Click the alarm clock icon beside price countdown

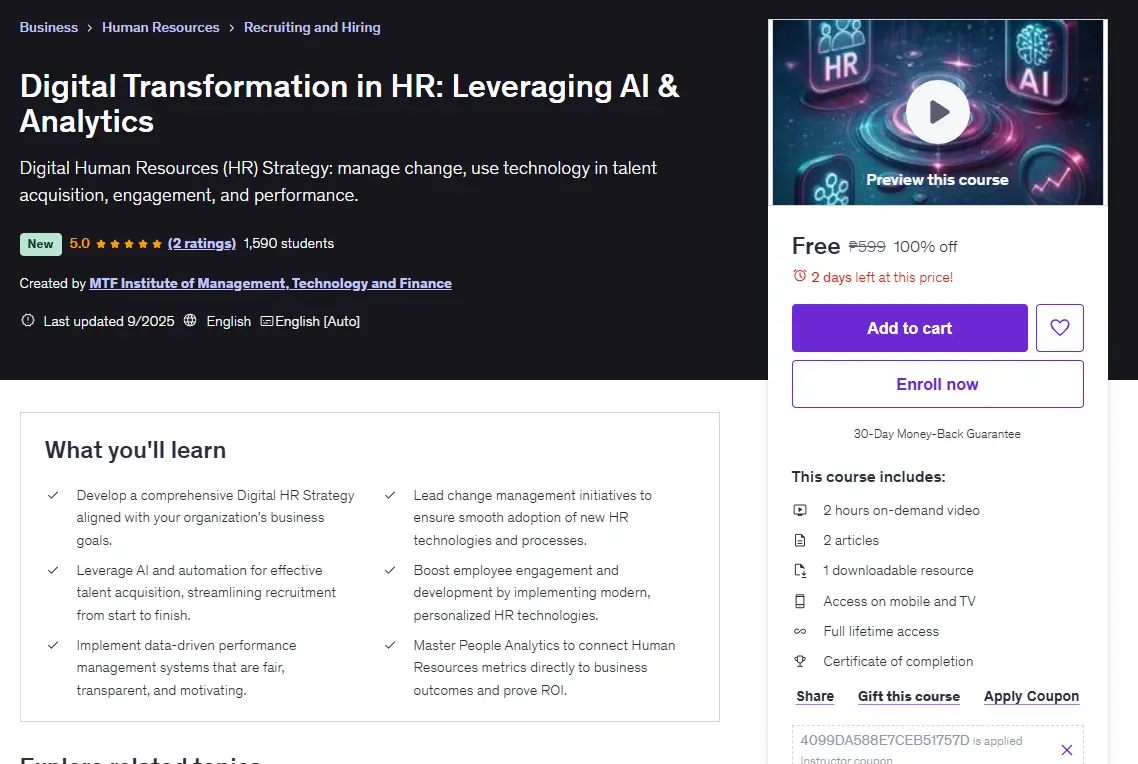(800, 276)
